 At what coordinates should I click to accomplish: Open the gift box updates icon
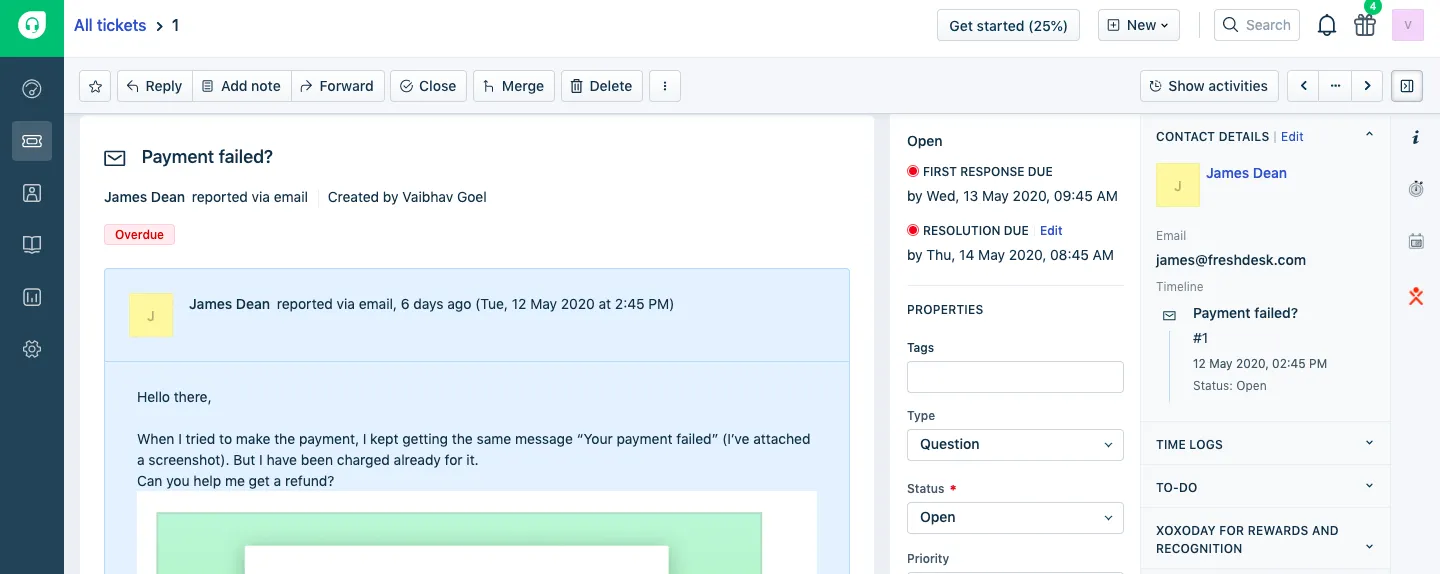click(1365, 26)
